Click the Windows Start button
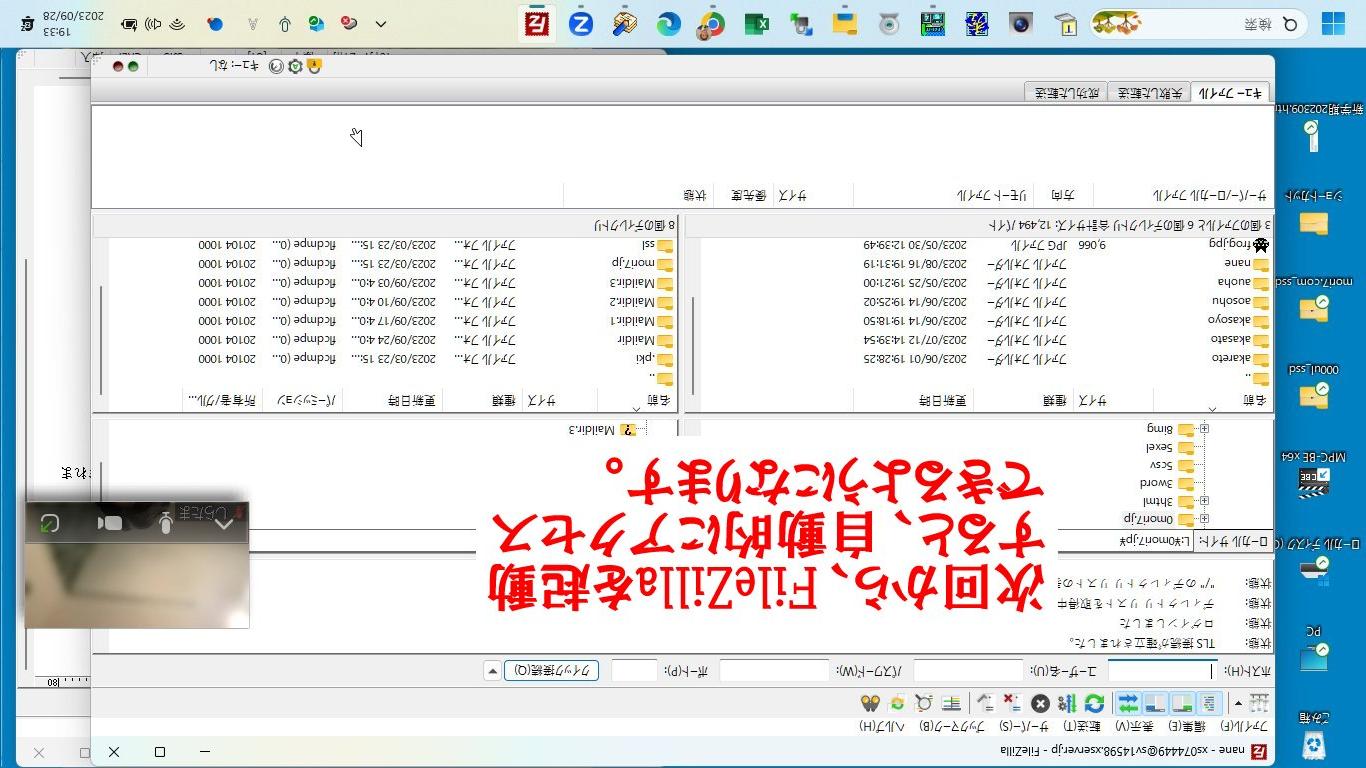 1333,23
